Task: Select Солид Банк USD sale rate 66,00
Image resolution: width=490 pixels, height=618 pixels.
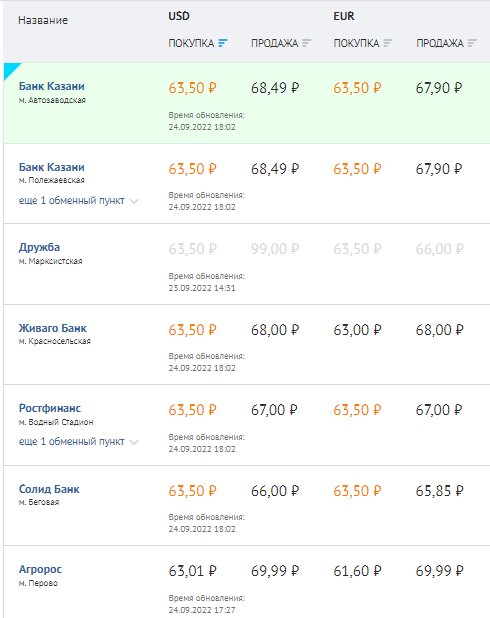Action: [x=275, y=491]
